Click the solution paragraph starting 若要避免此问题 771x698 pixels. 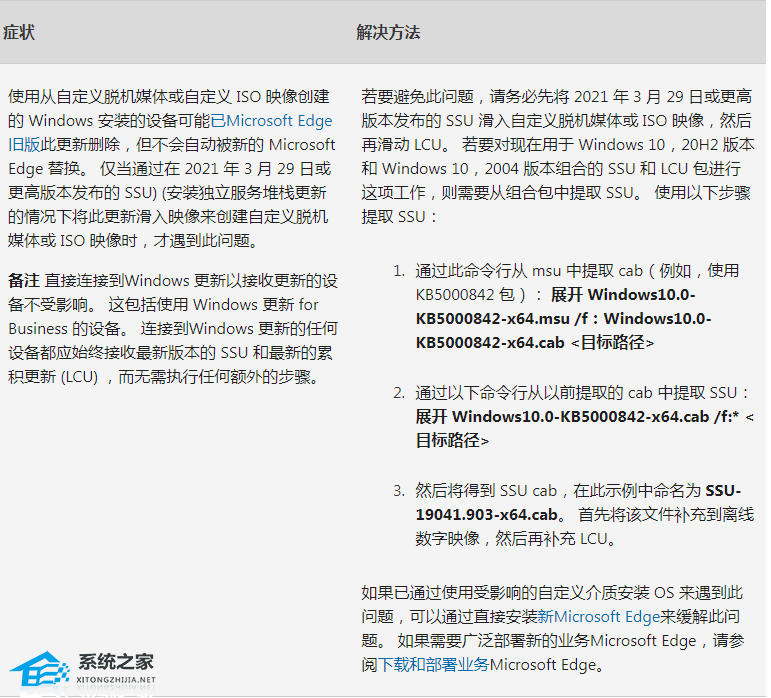pyautogui.click(x=558, y=156)
